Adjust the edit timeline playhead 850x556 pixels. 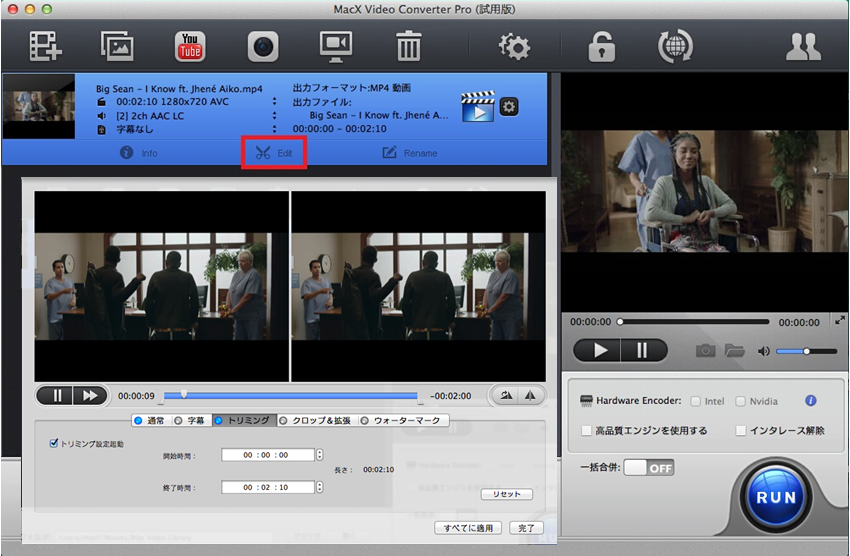[x=184, y=394]
